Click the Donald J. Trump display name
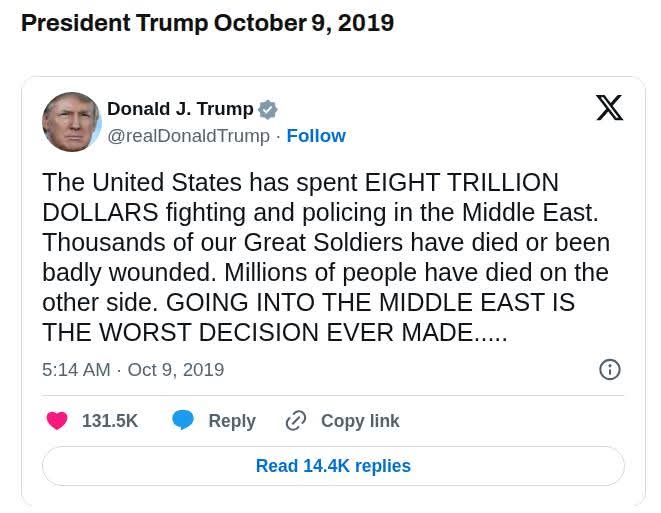 pyautogui.click(x=180, y=109)
